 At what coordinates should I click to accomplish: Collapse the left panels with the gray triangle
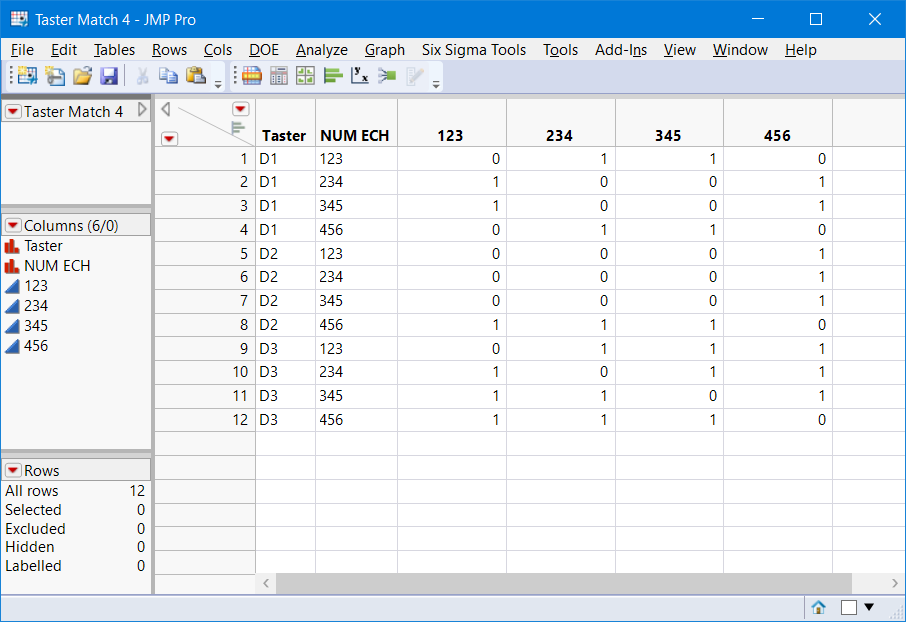[x=165, y=109]
